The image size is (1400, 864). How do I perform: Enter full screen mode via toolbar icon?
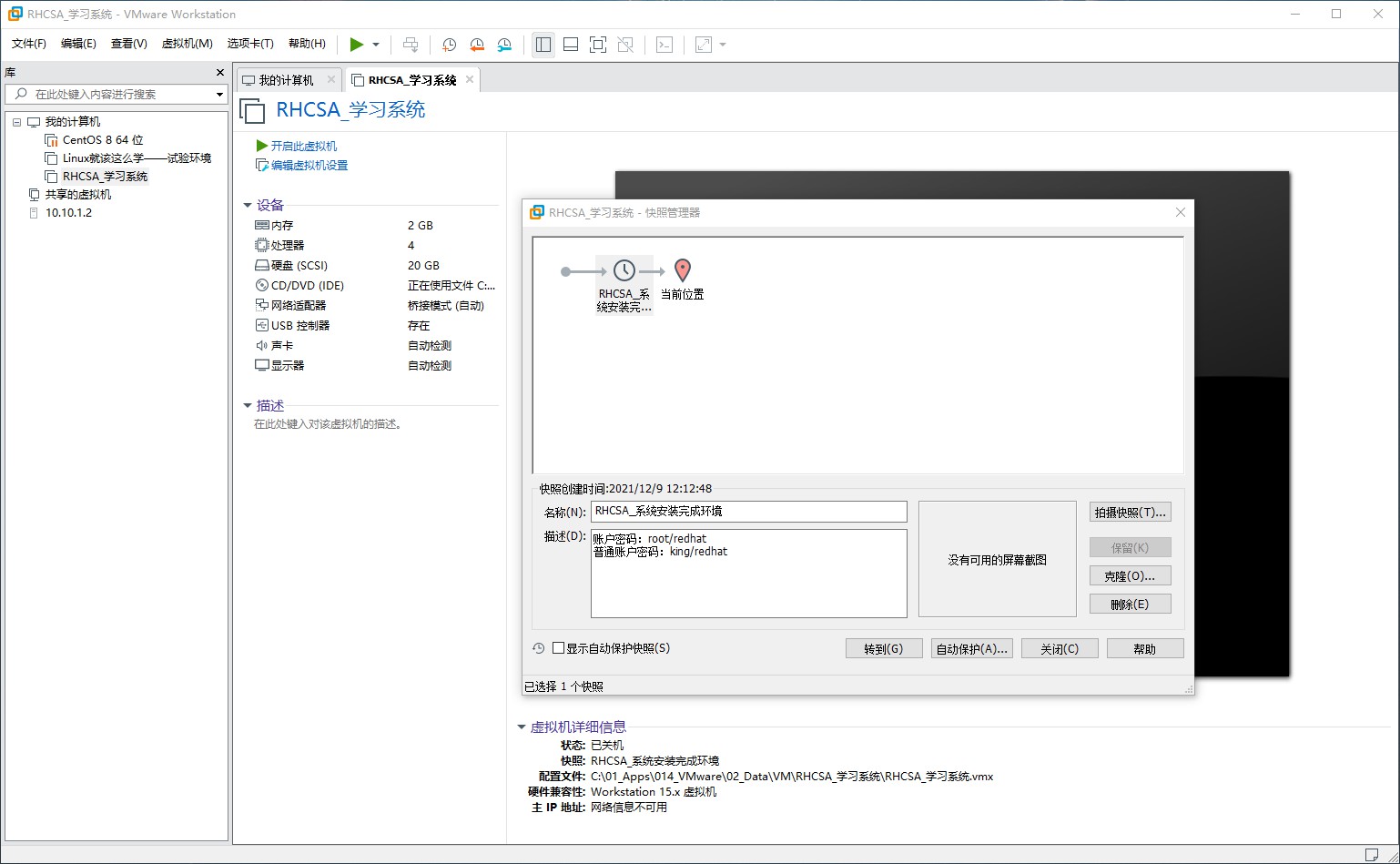pyautogui.click(x=598, y=45)
